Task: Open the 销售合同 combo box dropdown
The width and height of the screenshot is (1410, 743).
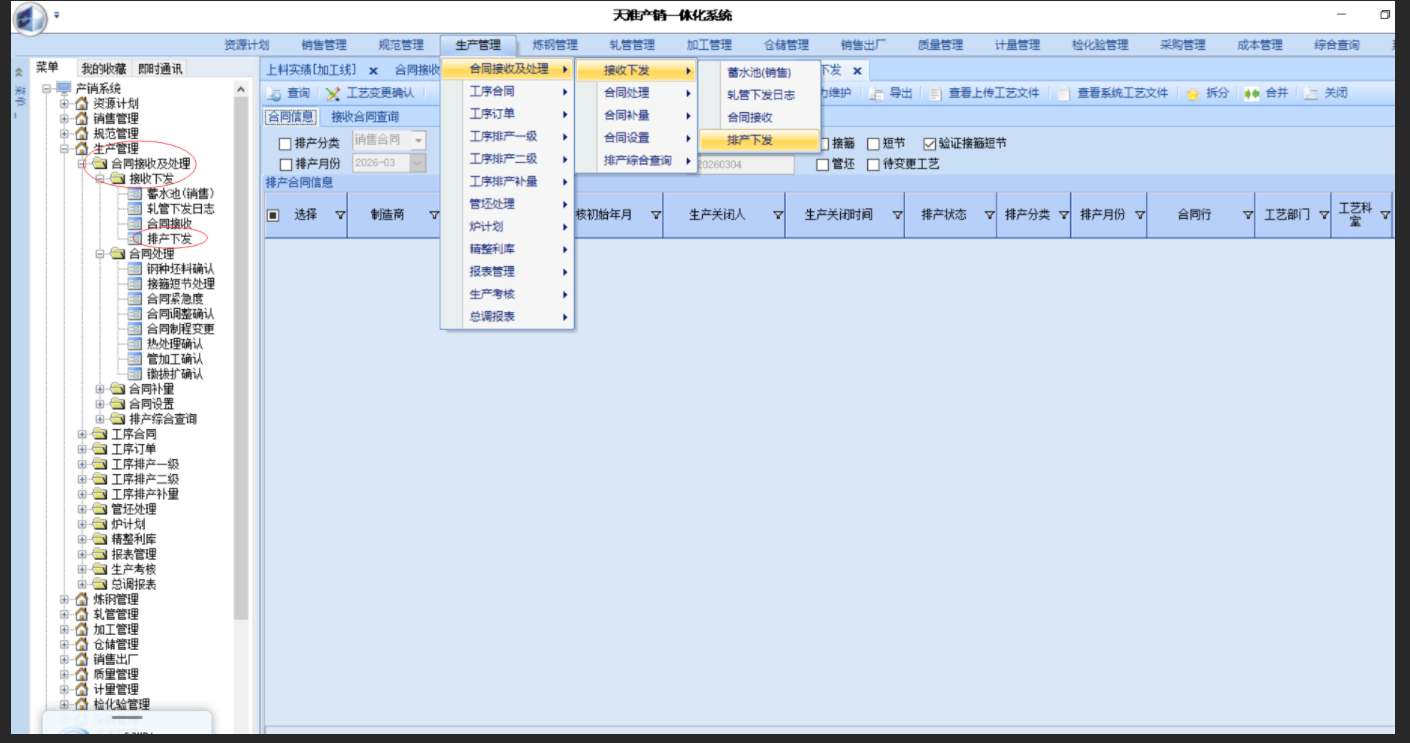Action: 418,141
